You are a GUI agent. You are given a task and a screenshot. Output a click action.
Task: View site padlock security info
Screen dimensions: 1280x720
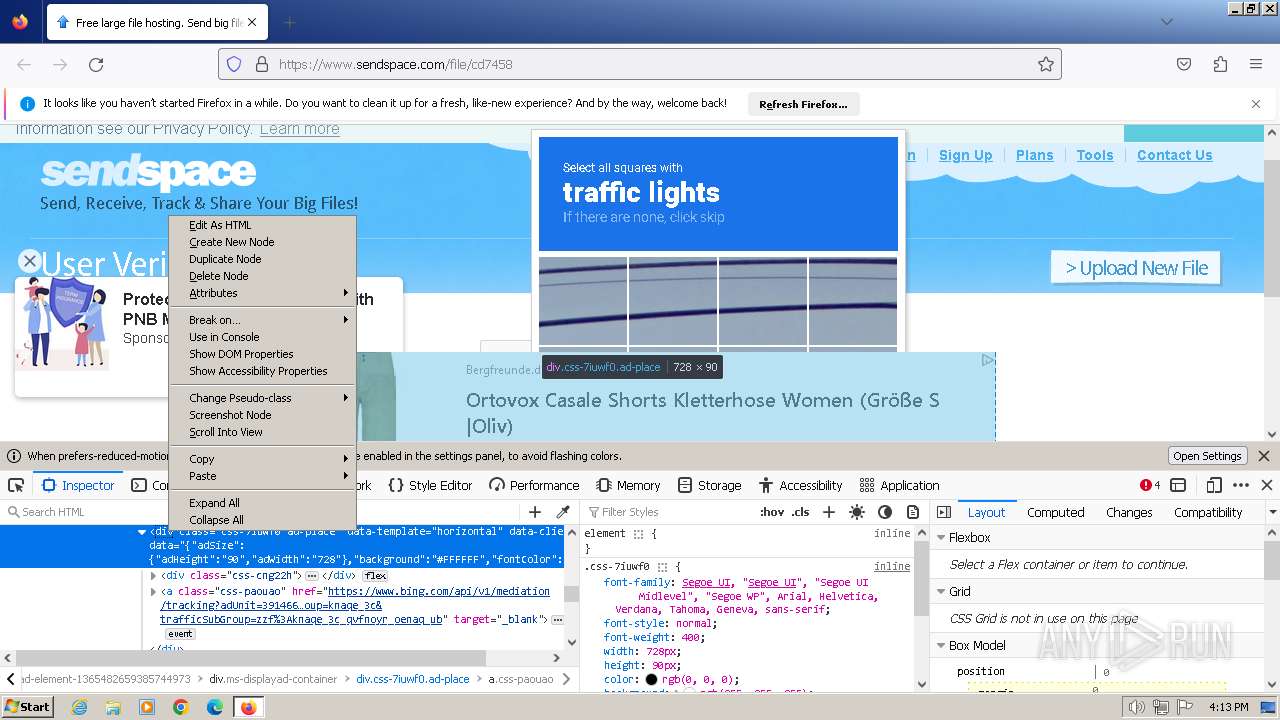click(x=262, y=64)
